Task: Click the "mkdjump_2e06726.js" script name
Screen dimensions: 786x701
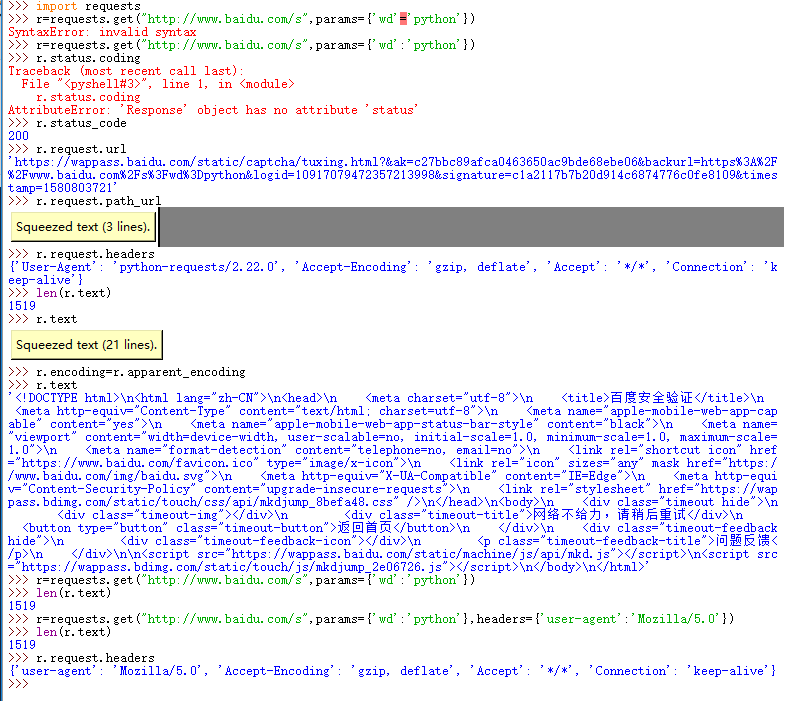Action: (378, 568)
